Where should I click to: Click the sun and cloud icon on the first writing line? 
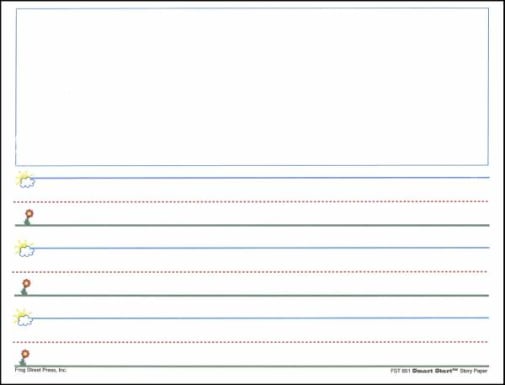(x=26, y=180)
